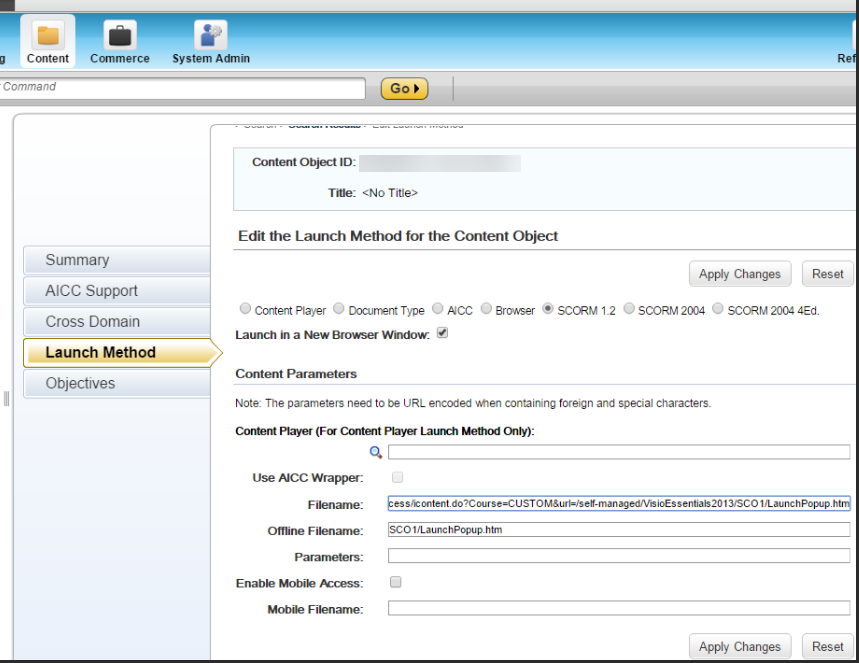Open the Cross Domain tab

click(x=117, y=321)
